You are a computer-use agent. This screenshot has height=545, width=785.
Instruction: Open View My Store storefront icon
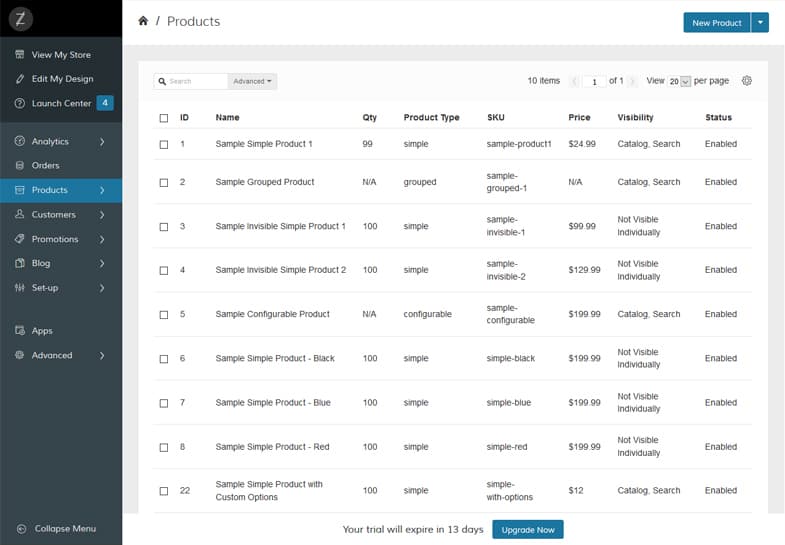click(20, 55)
